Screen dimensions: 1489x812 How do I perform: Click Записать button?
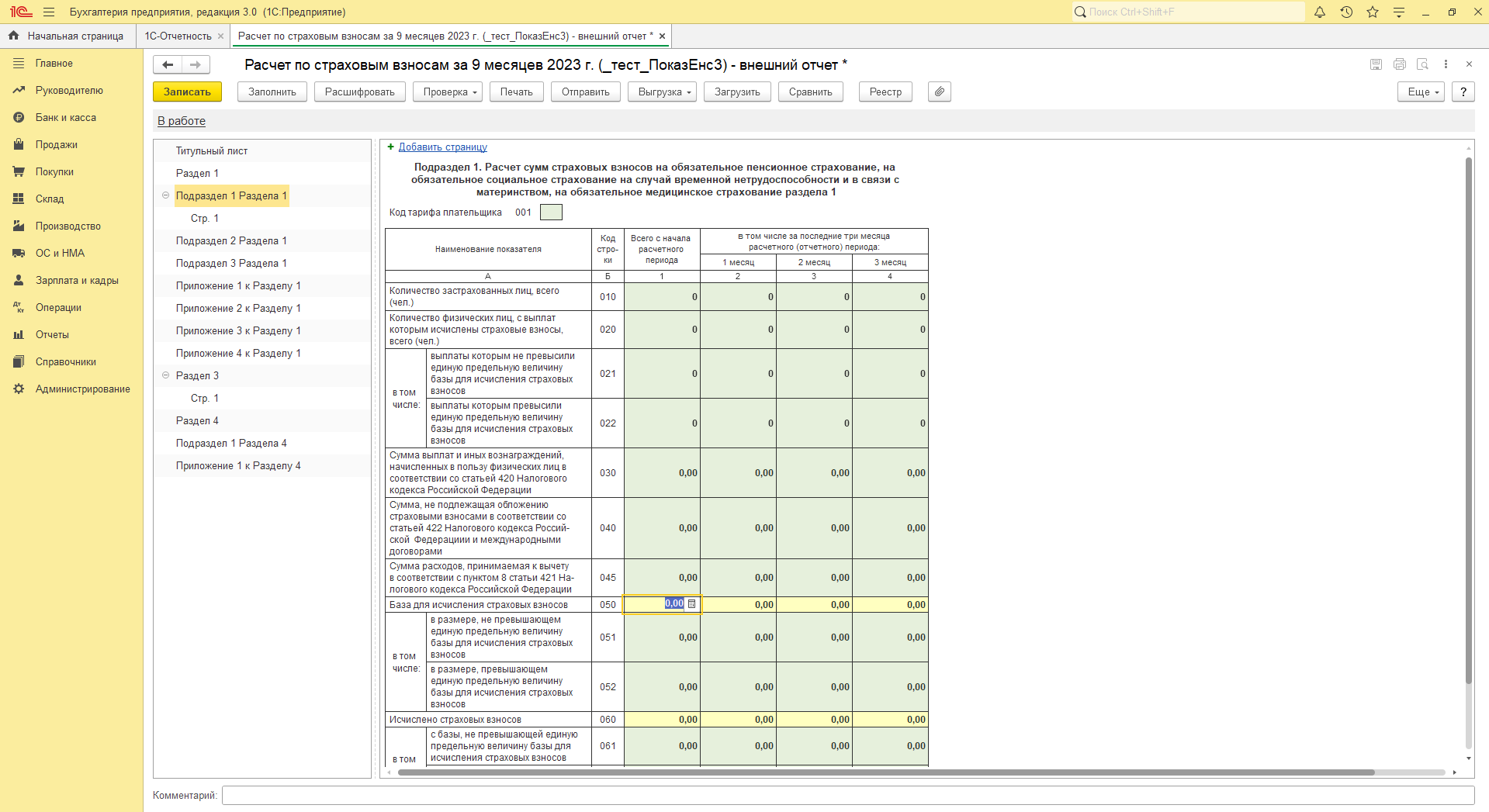(187, 92)
